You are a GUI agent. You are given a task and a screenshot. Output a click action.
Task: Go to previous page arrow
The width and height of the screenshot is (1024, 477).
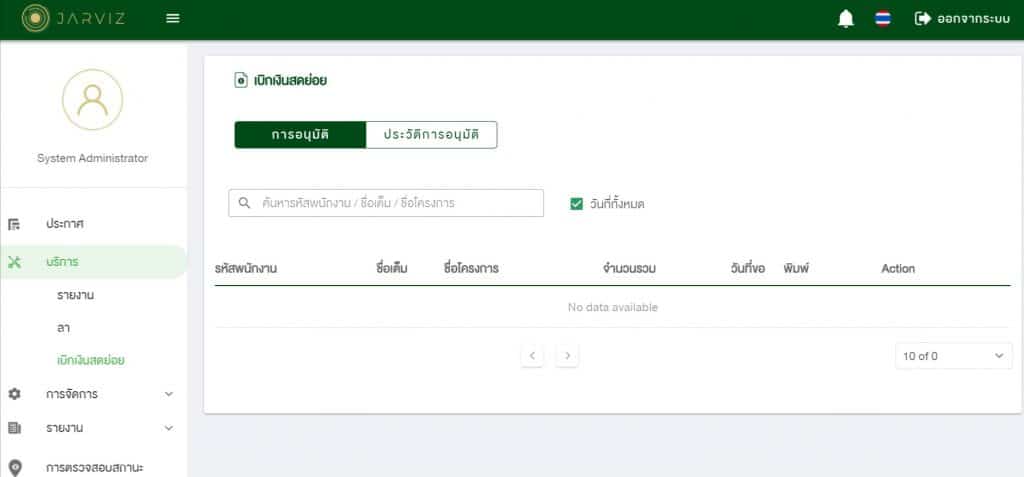(532, 356)
